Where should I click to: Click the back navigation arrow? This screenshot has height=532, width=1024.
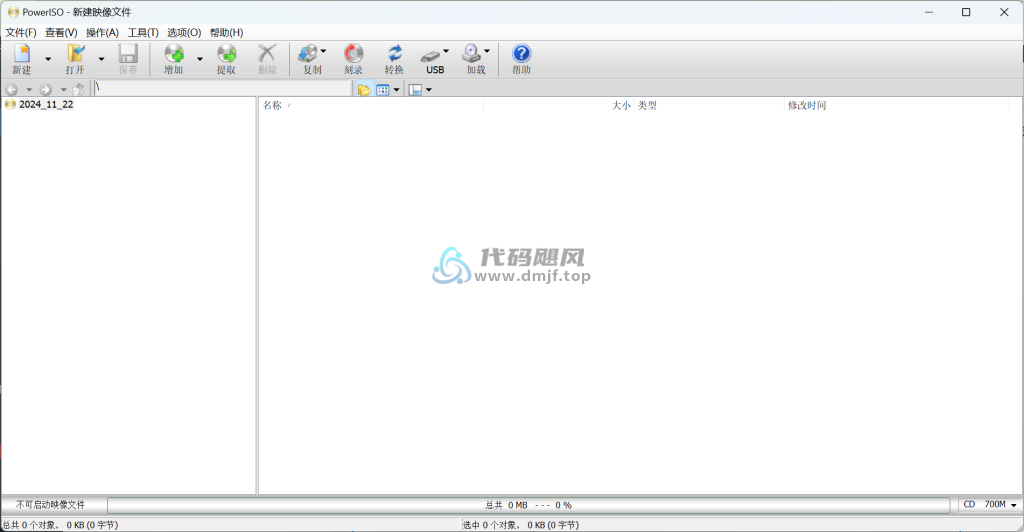pos(11,89)
